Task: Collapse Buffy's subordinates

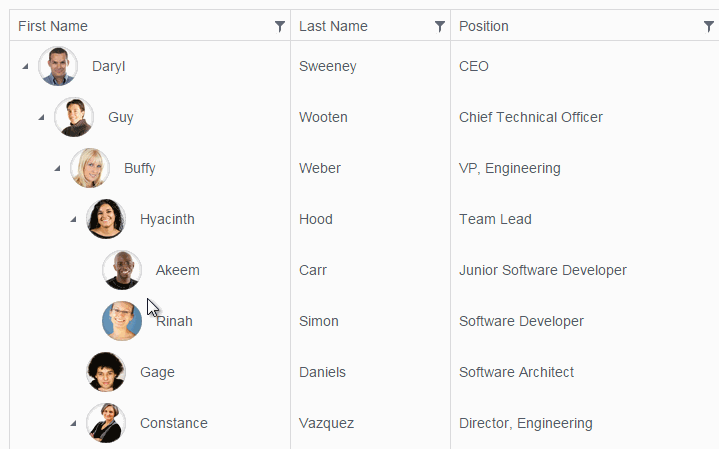Action: pyautogui.click(x=57, y=168)
